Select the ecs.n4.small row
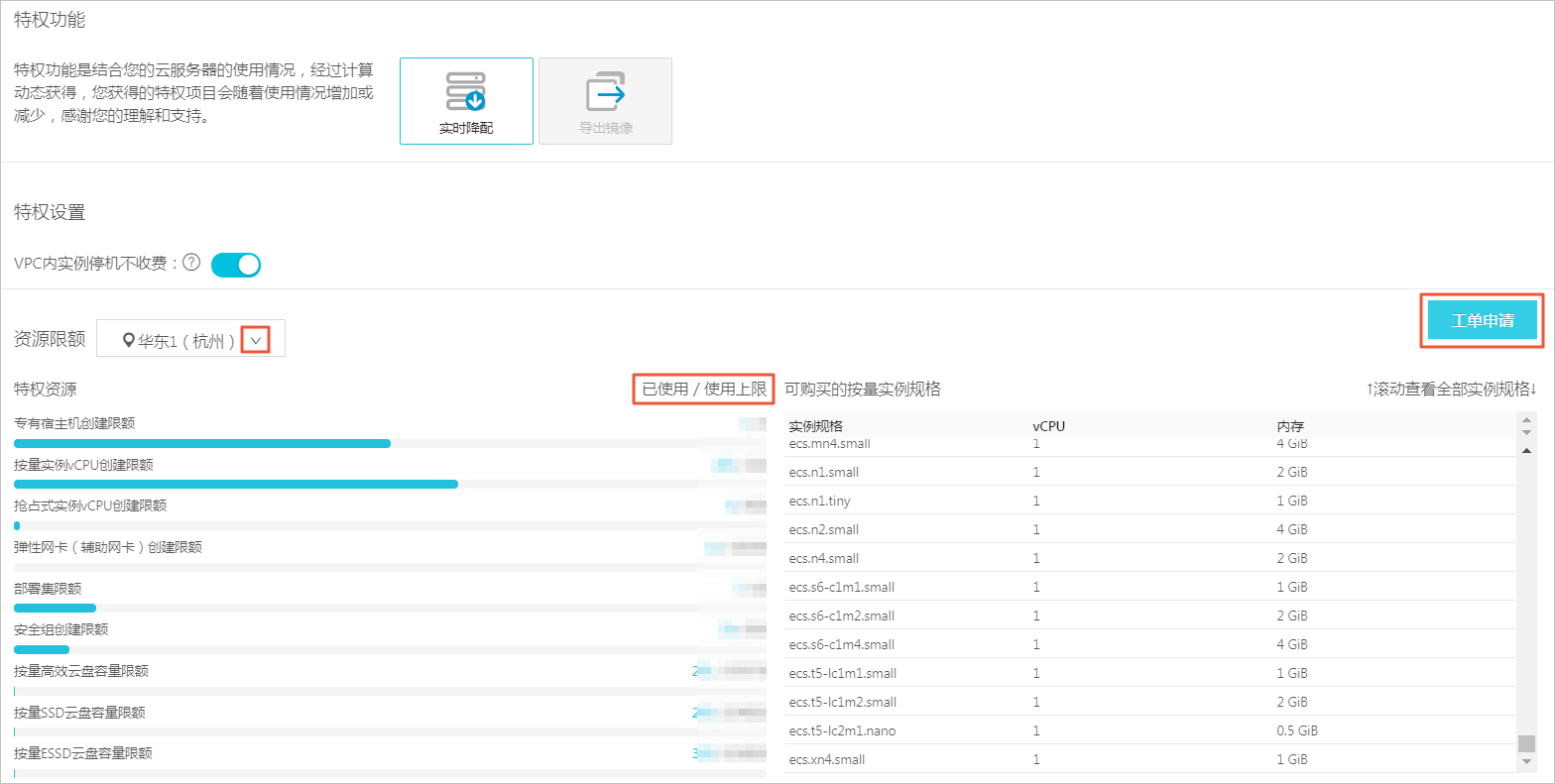This screenshot has height=784, width=1555. point(1150,558)
